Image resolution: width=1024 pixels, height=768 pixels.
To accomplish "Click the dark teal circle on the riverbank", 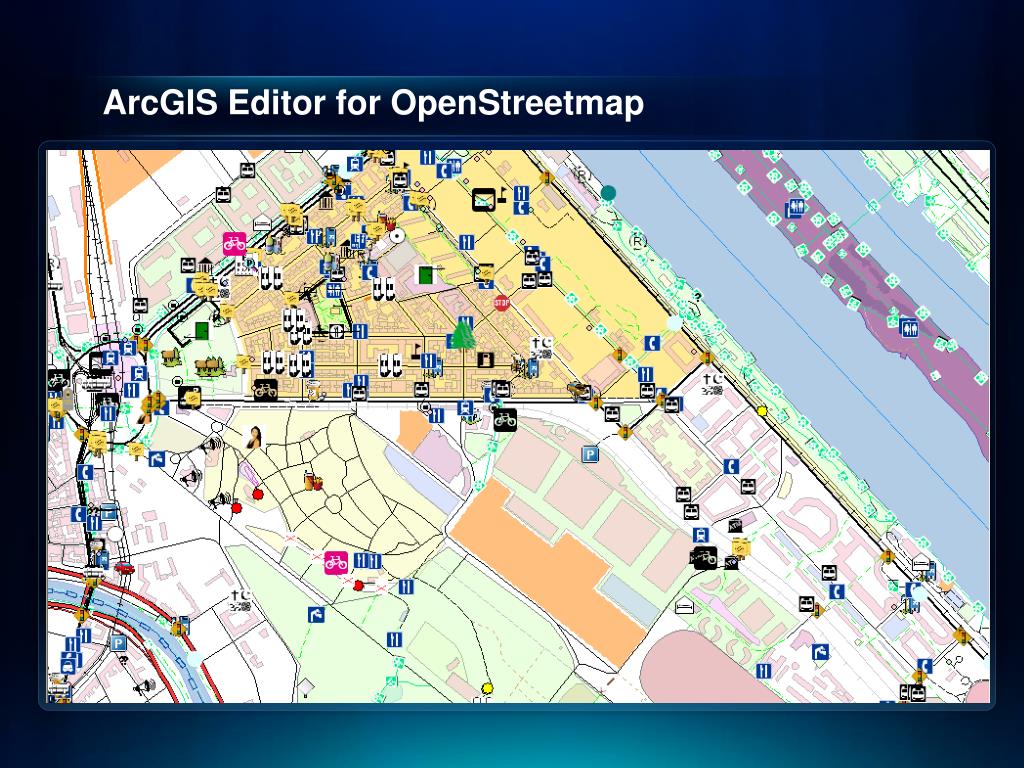I will click(x=608, y=193).
